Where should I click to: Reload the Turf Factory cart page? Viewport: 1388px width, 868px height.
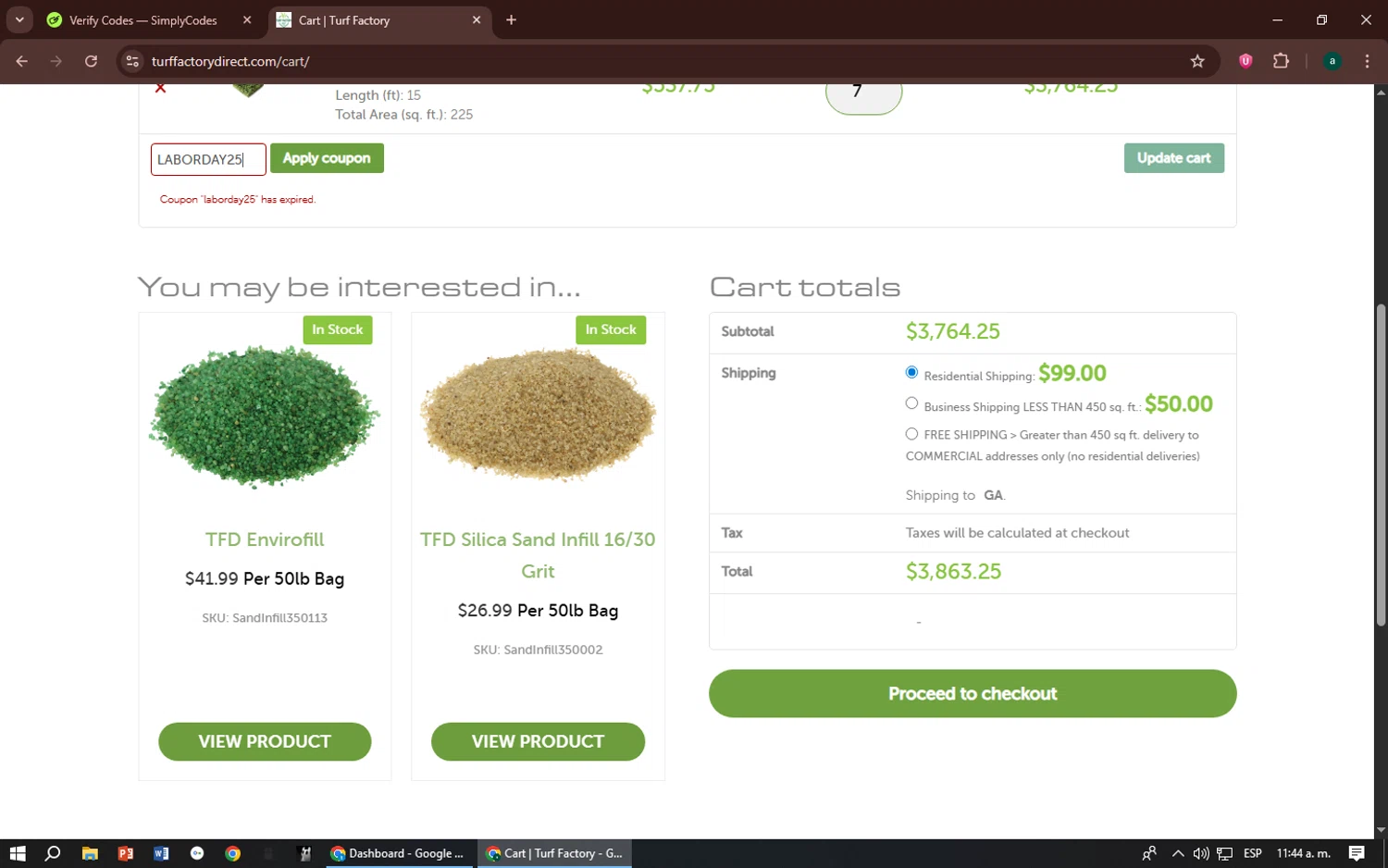[91, 61]
